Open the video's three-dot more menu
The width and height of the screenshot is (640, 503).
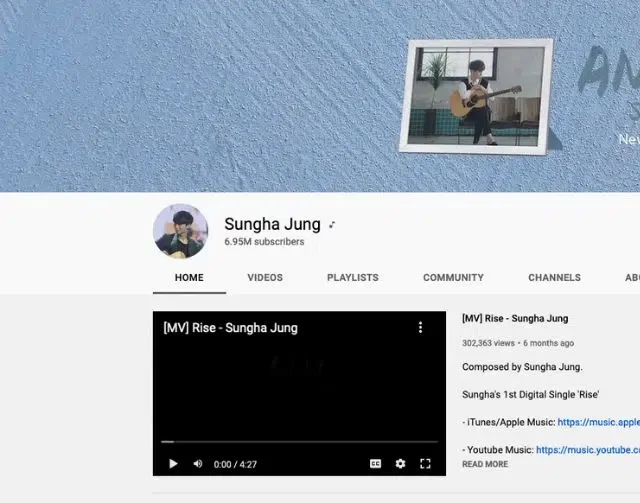[x=420, y=327]
